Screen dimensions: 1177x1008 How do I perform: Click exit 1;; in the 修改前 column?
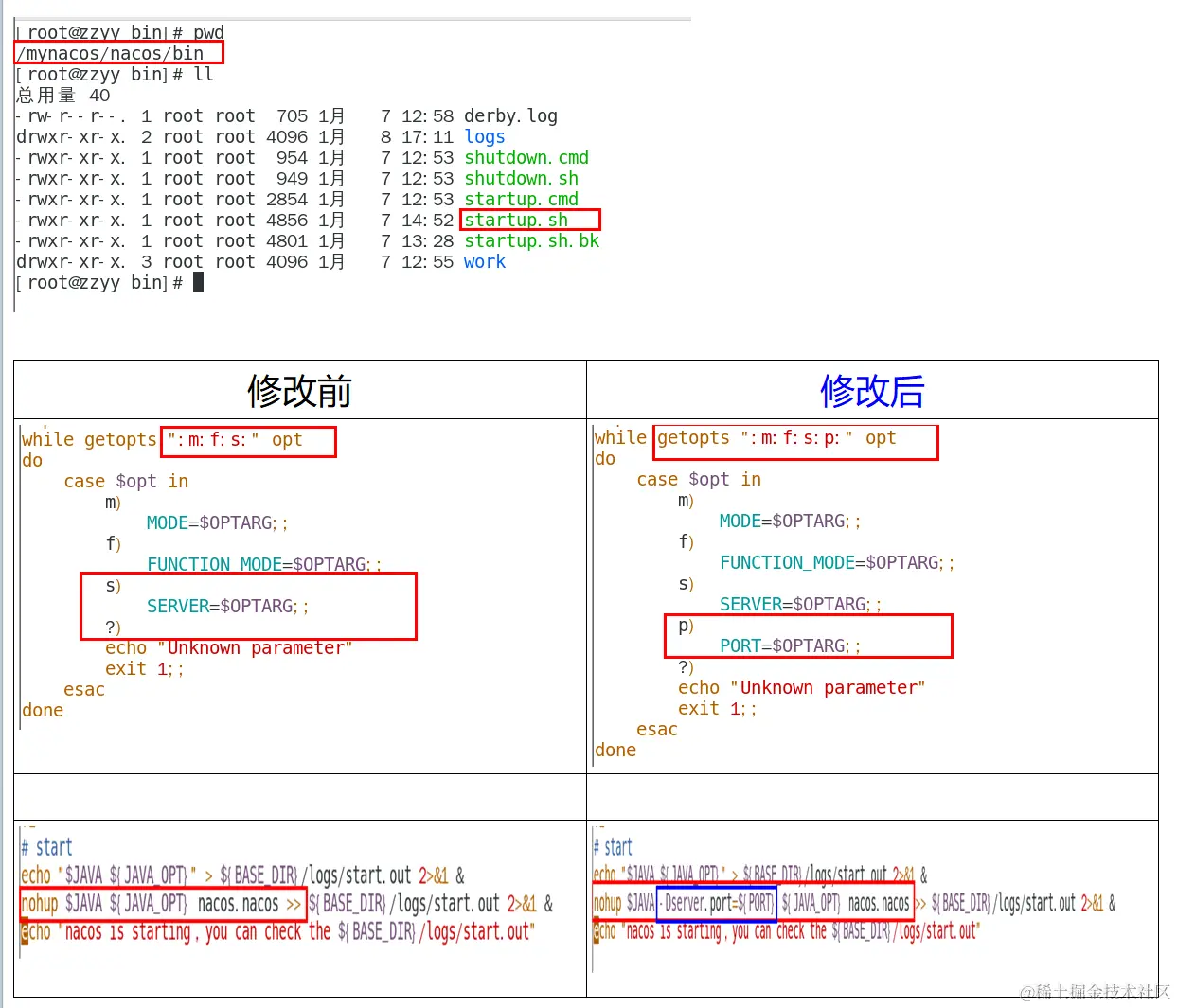click(144, 669)
